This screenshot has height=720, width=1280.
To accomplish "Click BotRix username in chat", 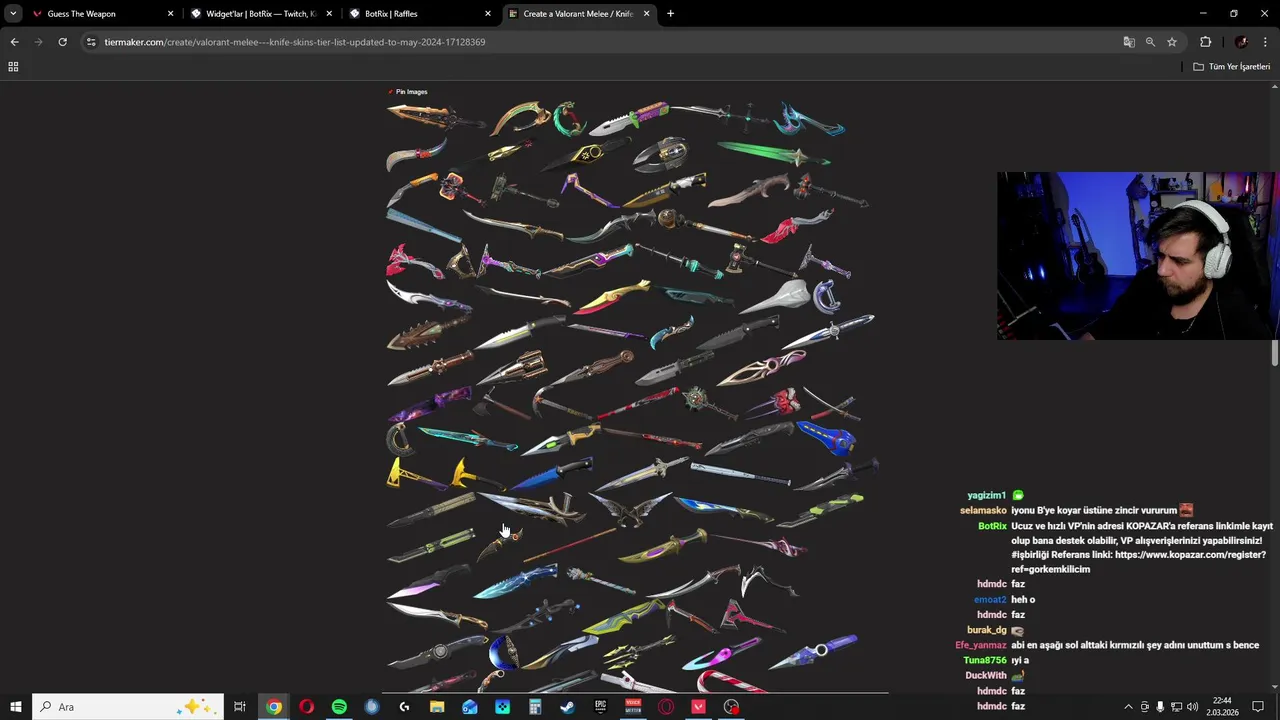I will (x=992, y=526).
